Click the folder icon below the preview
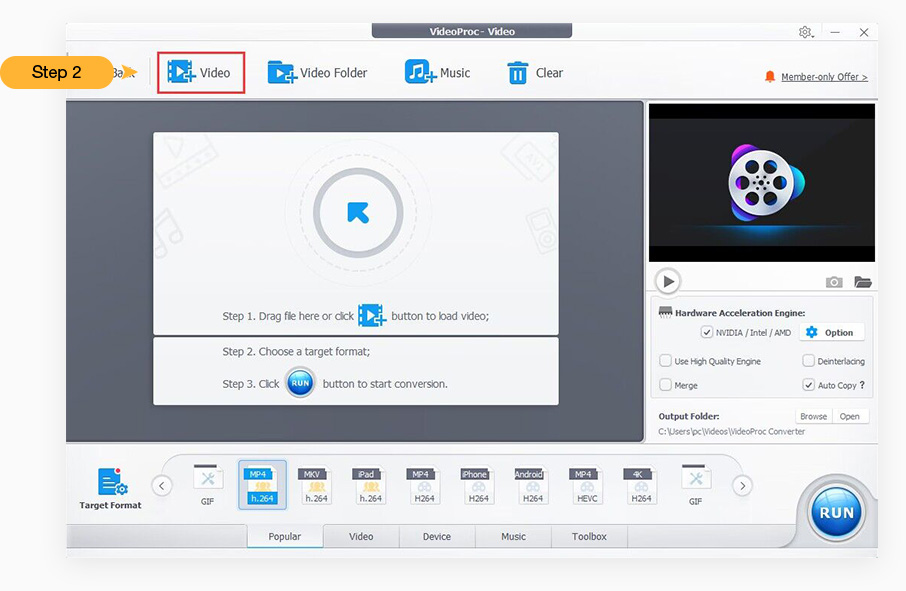Viewport: 906px width, 591px height. click(x=862, y=282)
